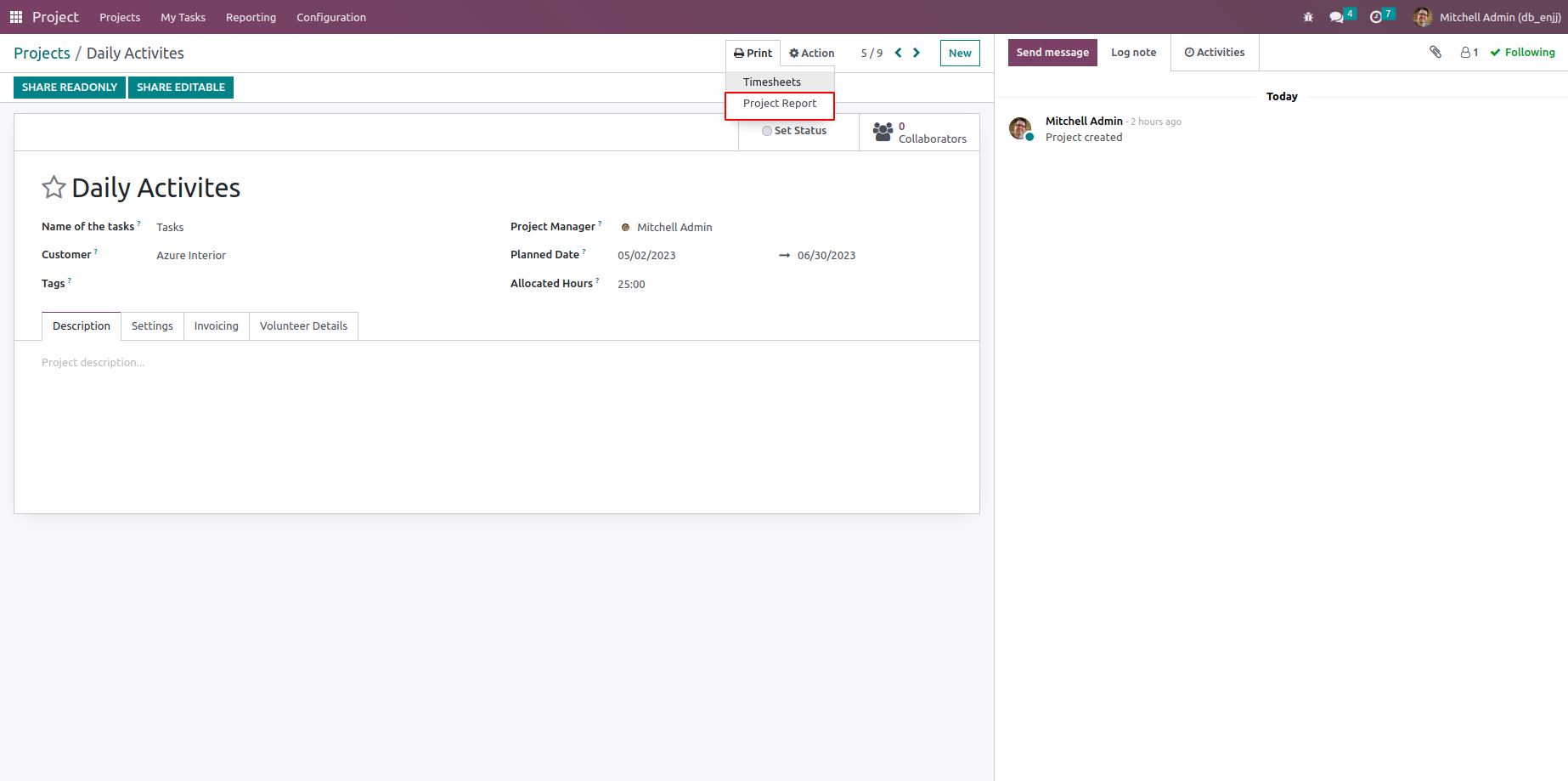Screen dimensions: 1568x781
Task: Click the 0 Collaborators stat label
Action: [933, 133]
